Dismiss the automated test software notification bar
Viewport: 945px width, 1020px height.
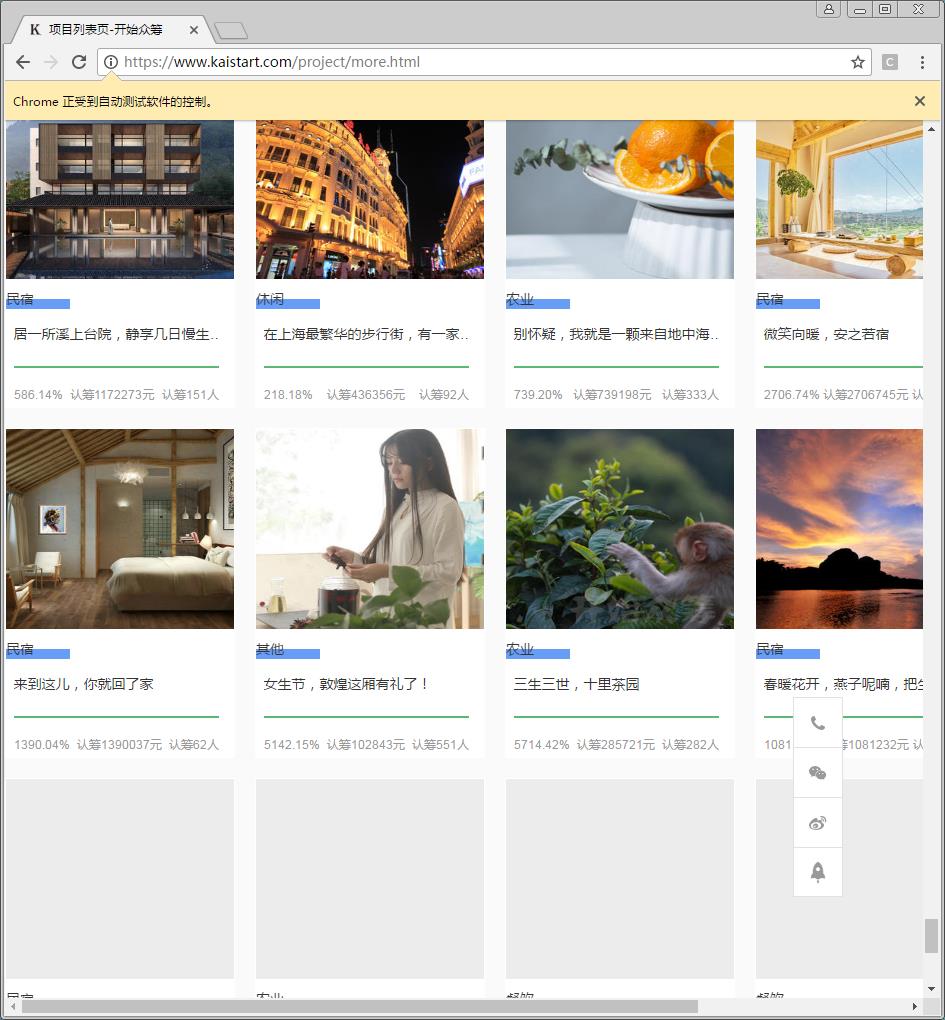click(x=919, y=101)
